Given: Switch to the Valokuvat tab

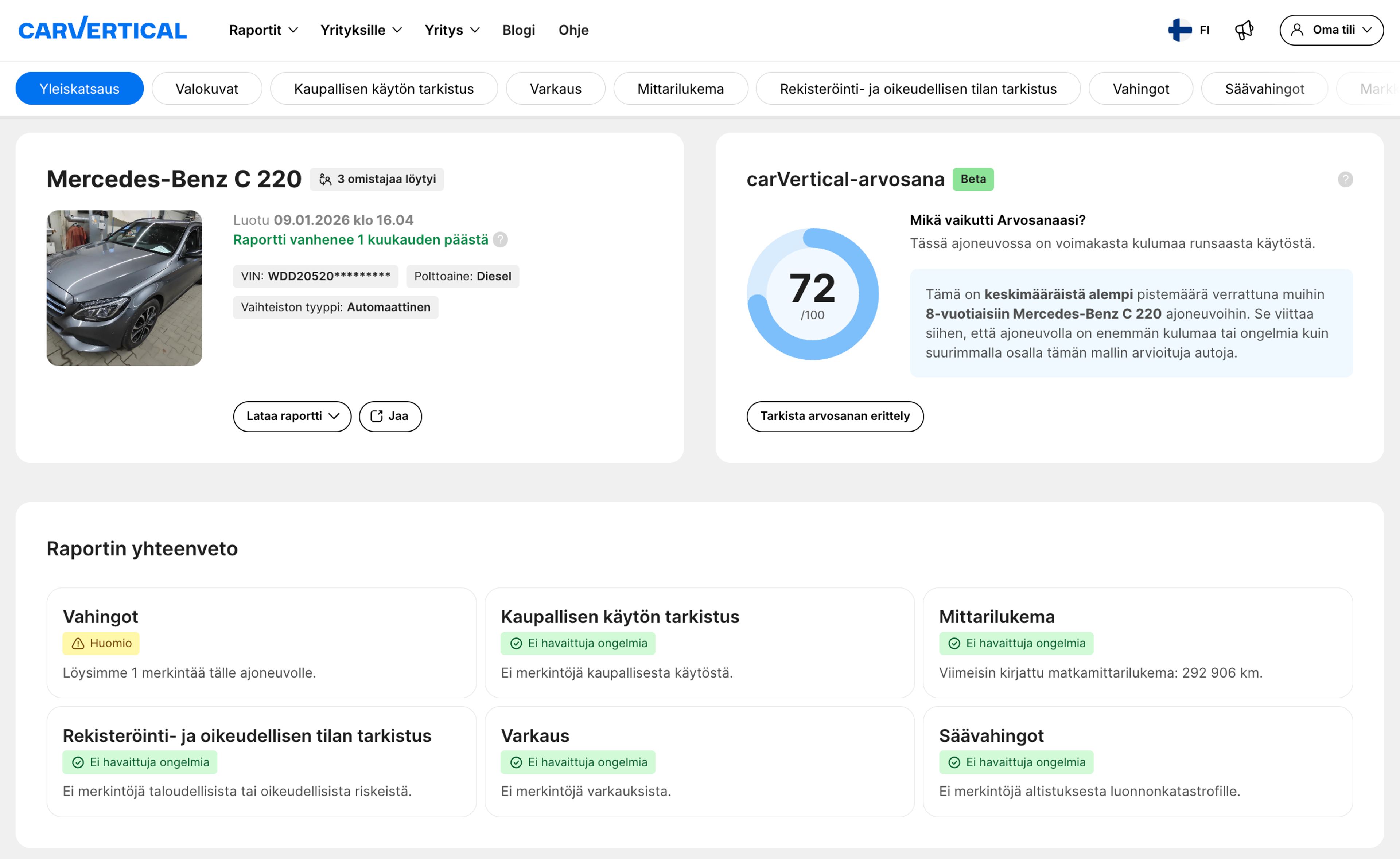Looking at the screenshot, I should (207, 89).
